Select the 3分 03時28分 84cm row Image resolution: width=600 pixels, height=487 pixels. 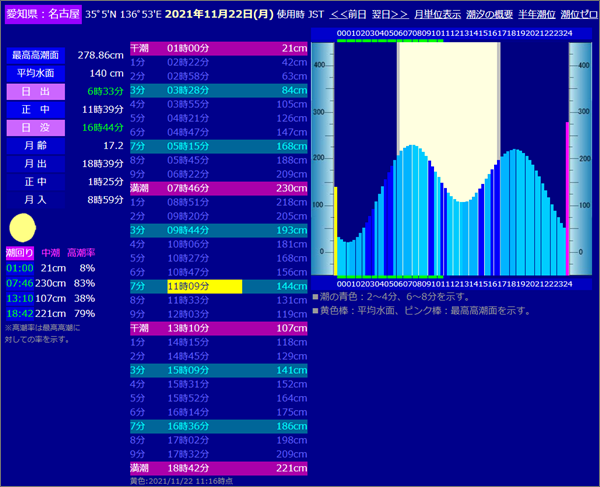[218, 91]
